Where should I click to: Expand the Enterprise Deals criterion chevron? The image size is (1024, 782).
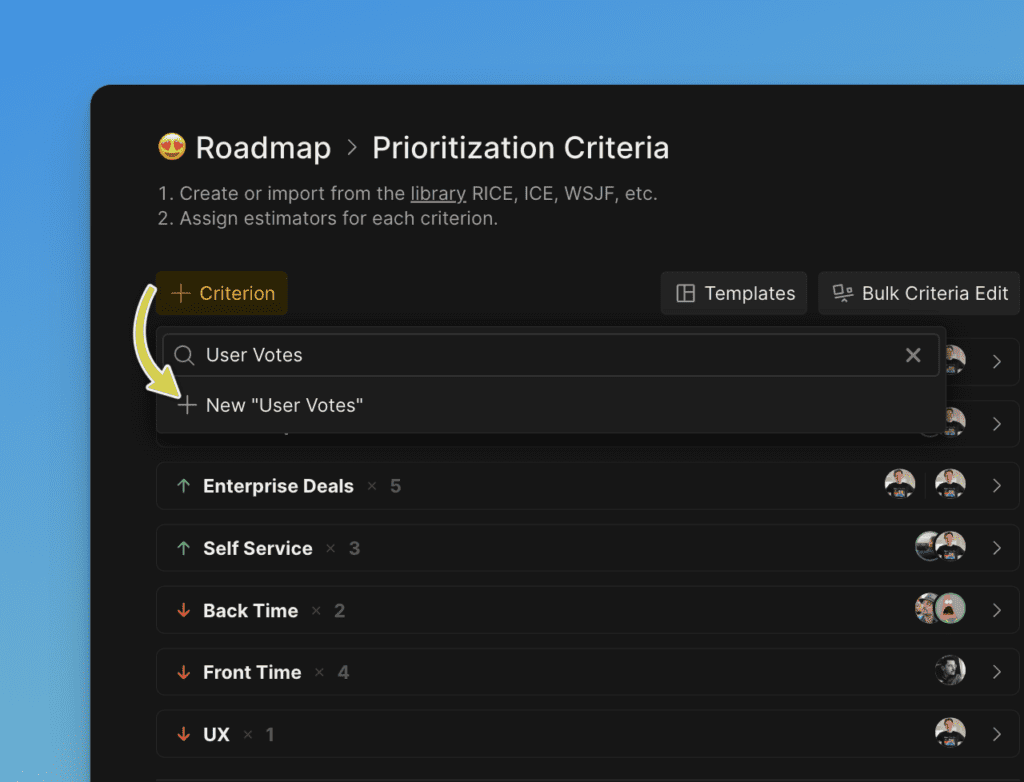997,486
